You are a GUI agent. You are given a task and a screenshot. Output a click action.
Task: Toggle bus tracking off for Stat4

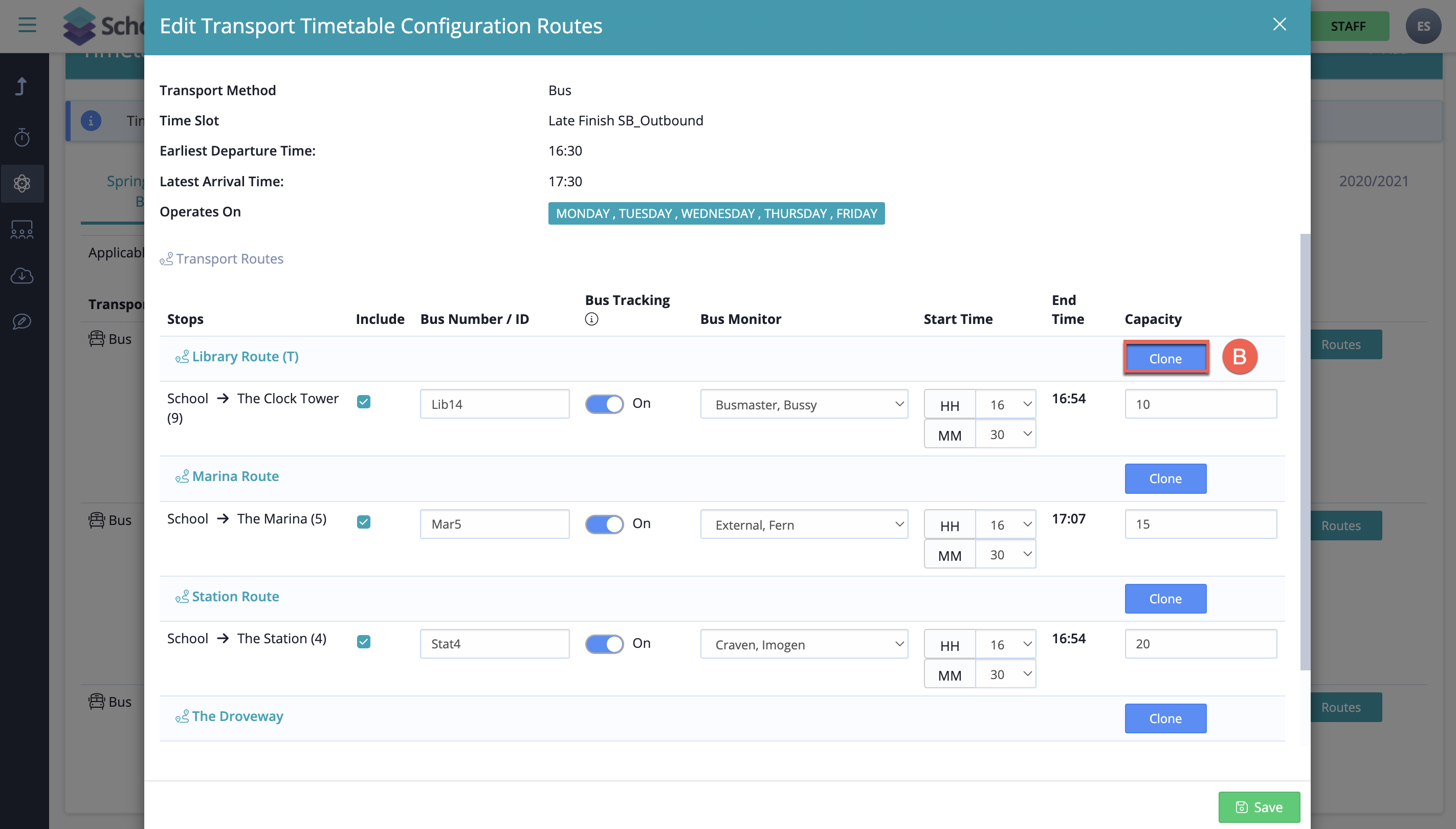pos(605,644)
